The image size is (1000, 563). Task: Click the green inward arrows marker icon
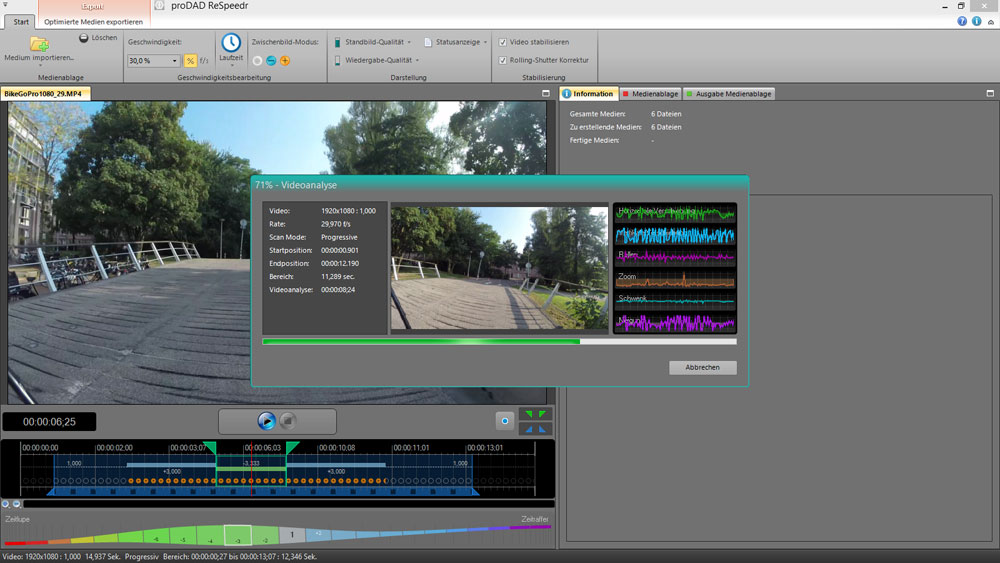537,414
